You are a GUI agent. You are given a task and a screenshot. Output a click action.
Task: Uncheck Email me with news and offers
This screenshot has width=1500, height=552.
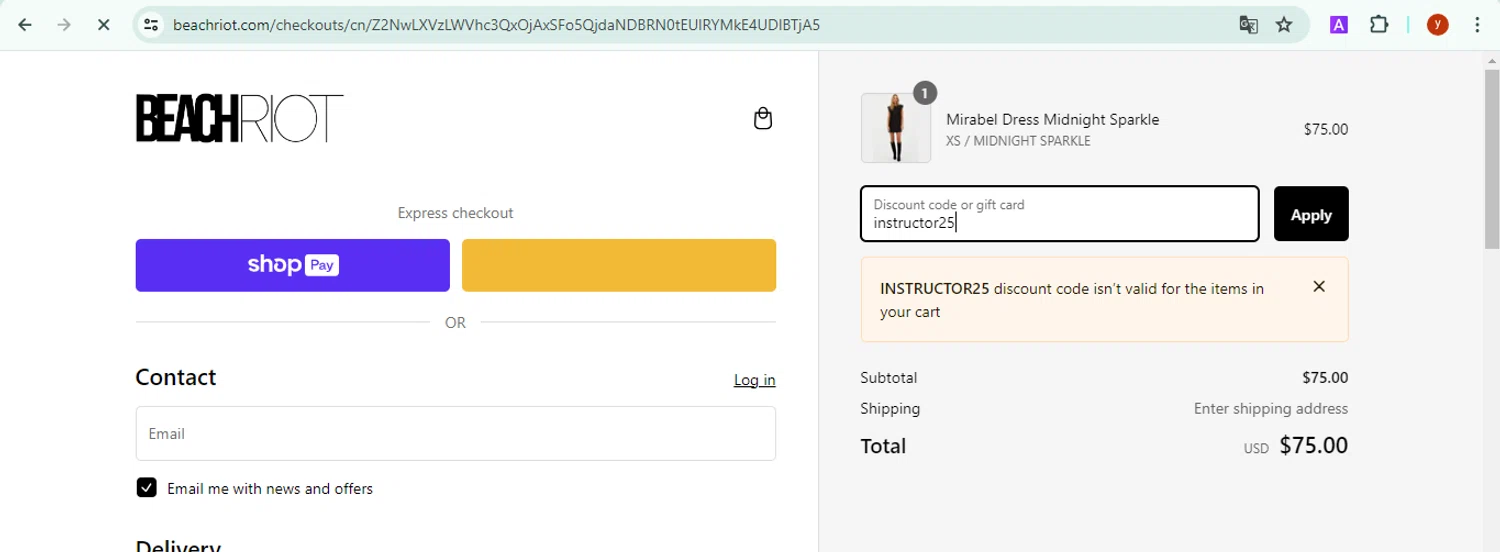tap(147, 488)
